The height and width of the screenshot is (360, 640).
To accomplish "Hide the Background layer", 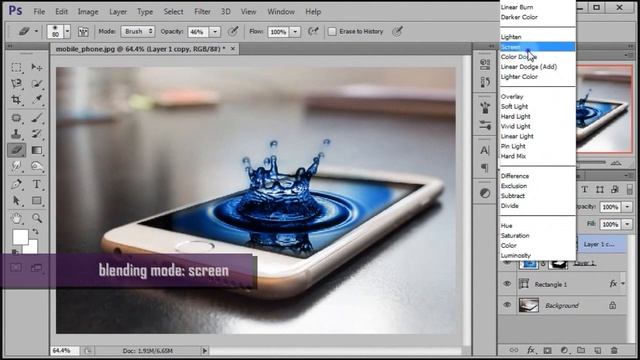I will click(x=507, y=305).
